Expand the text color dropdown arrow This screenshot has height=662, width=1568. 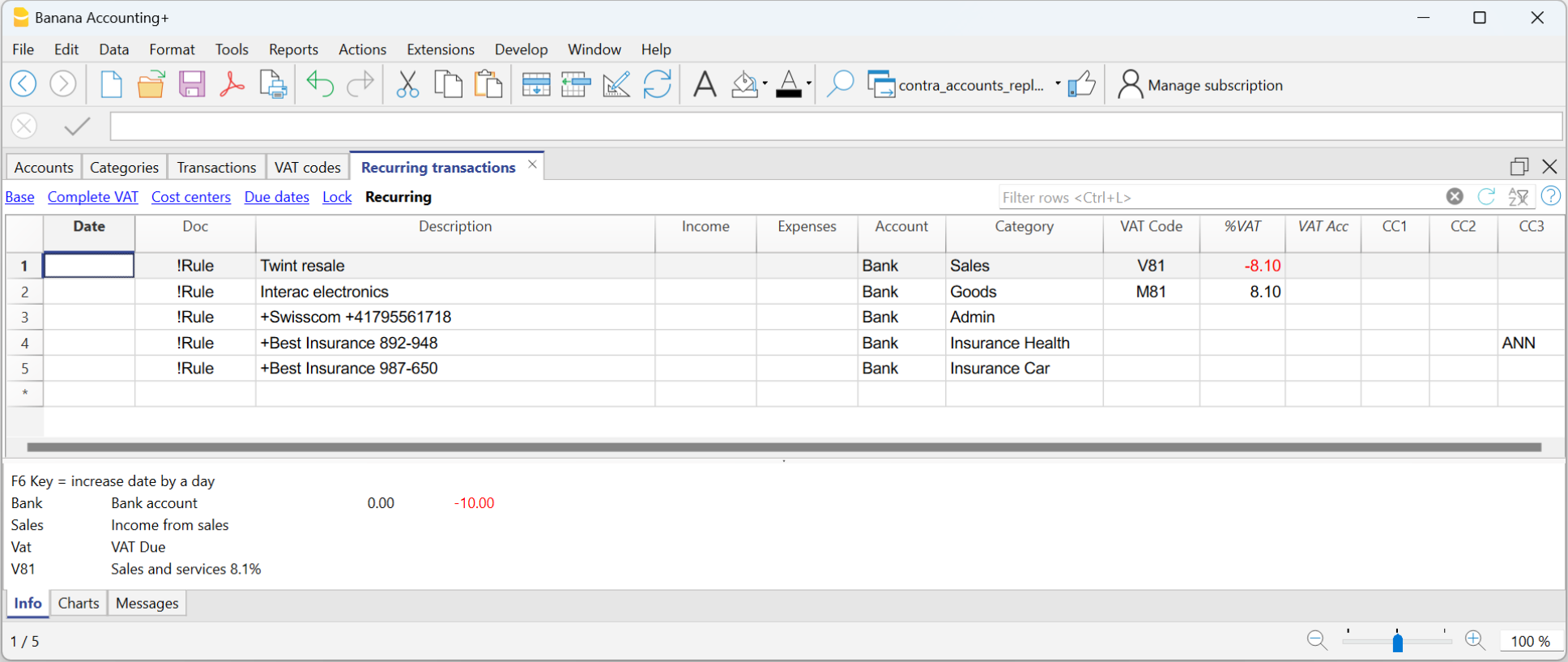(x=808, y=83)
